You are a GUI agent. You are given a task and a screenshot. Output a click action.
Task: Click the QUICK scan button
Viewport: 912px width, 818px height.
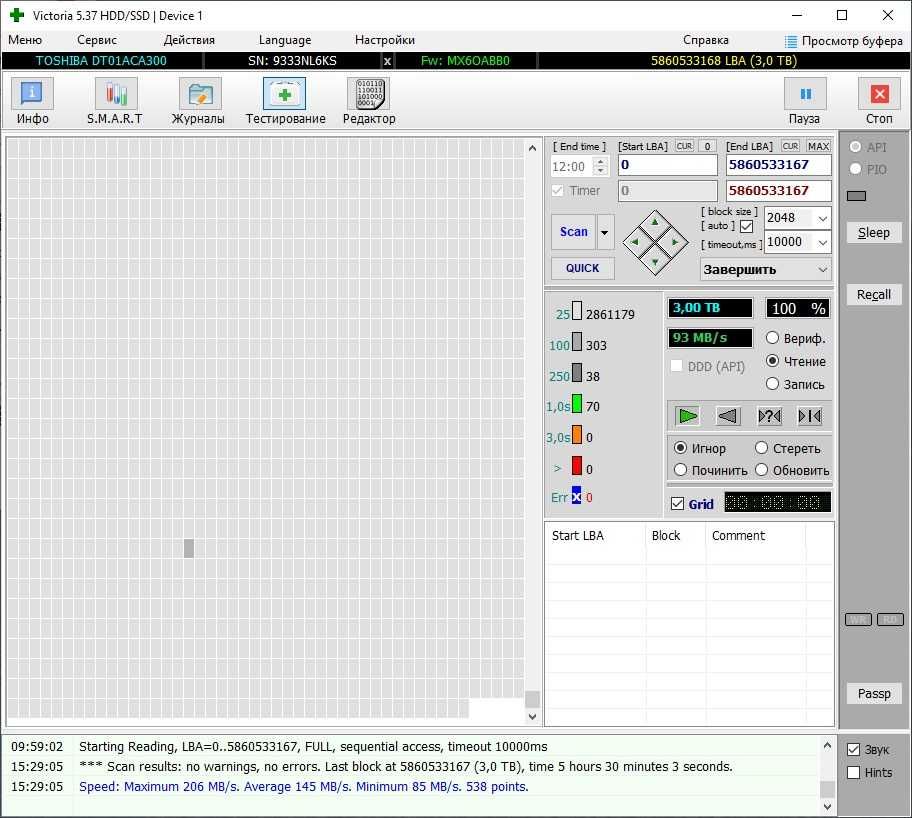point(582,268)
